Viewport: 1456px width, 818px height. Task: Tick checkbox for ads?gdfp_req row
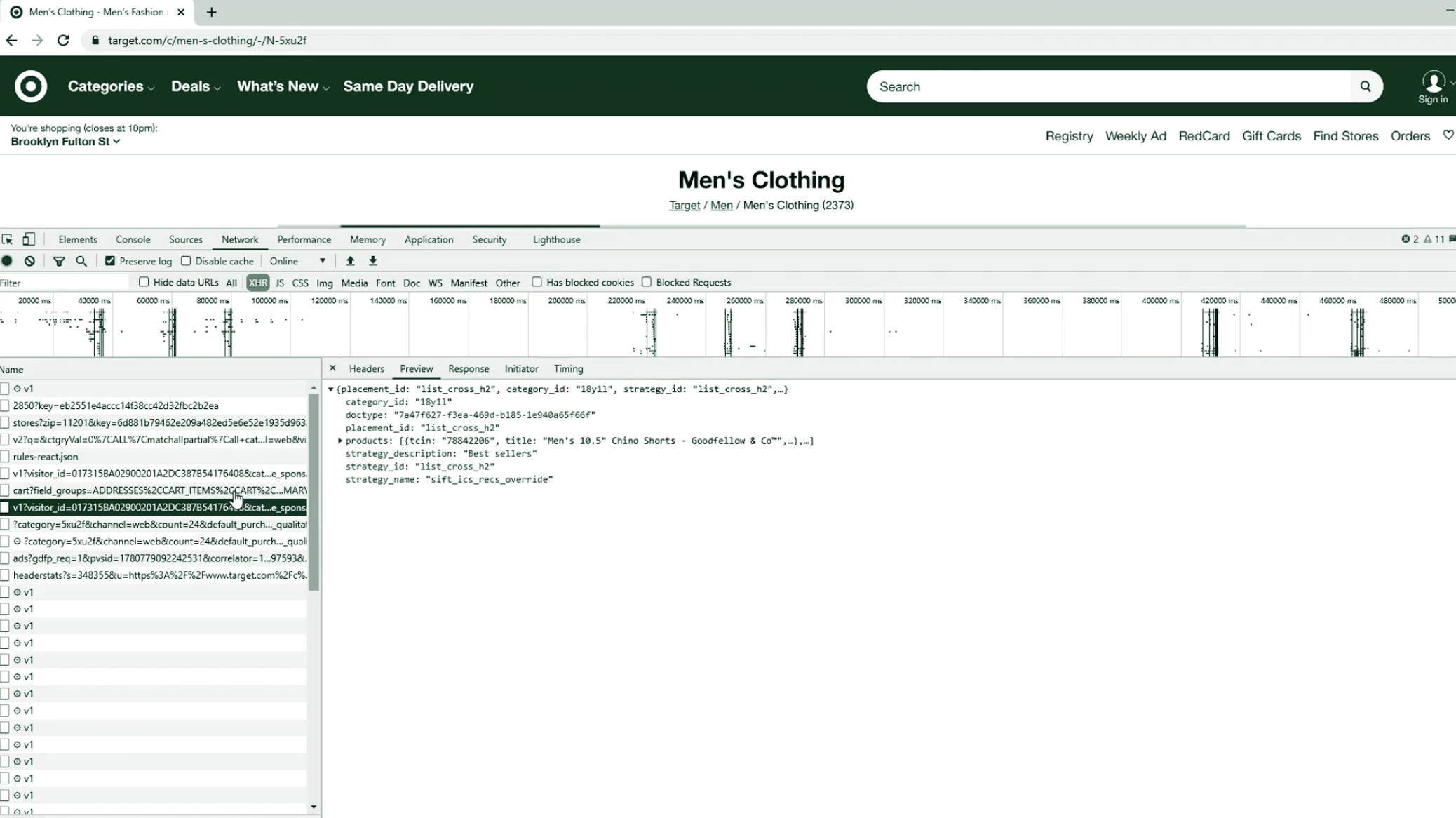click(5, 558)
